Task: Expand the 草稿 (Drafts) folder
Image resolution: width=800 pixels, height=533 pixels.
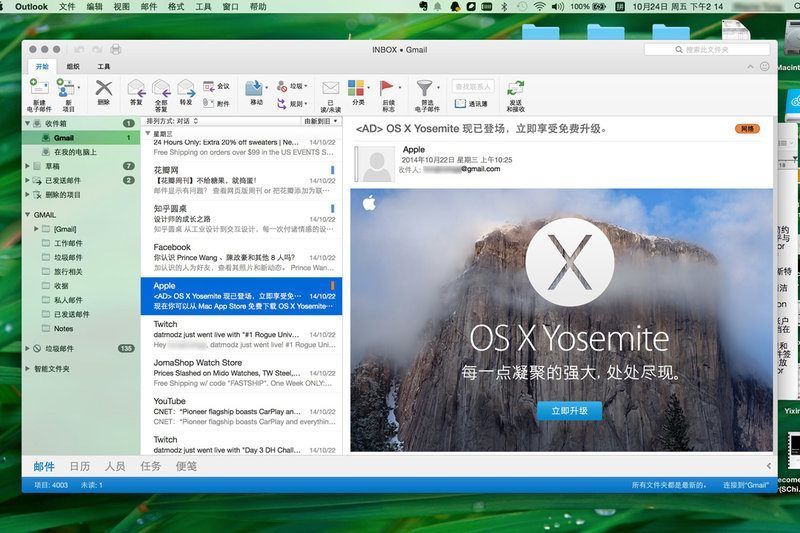Action: coord(28,166)
